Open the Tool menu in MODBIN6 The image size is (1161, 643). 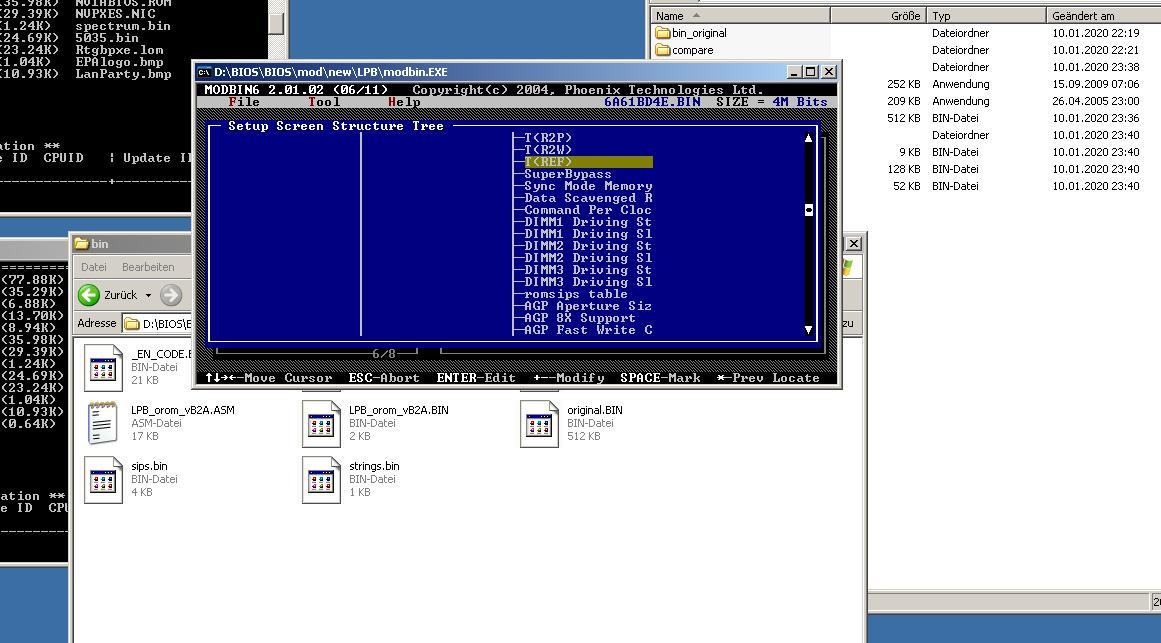point(324,101)
